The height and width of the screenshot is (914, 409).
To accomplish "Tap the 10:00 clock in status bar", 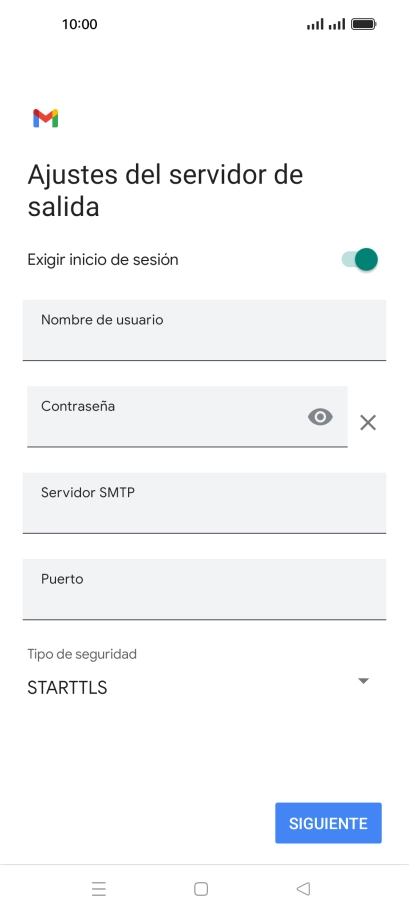I will pos(80,24).
